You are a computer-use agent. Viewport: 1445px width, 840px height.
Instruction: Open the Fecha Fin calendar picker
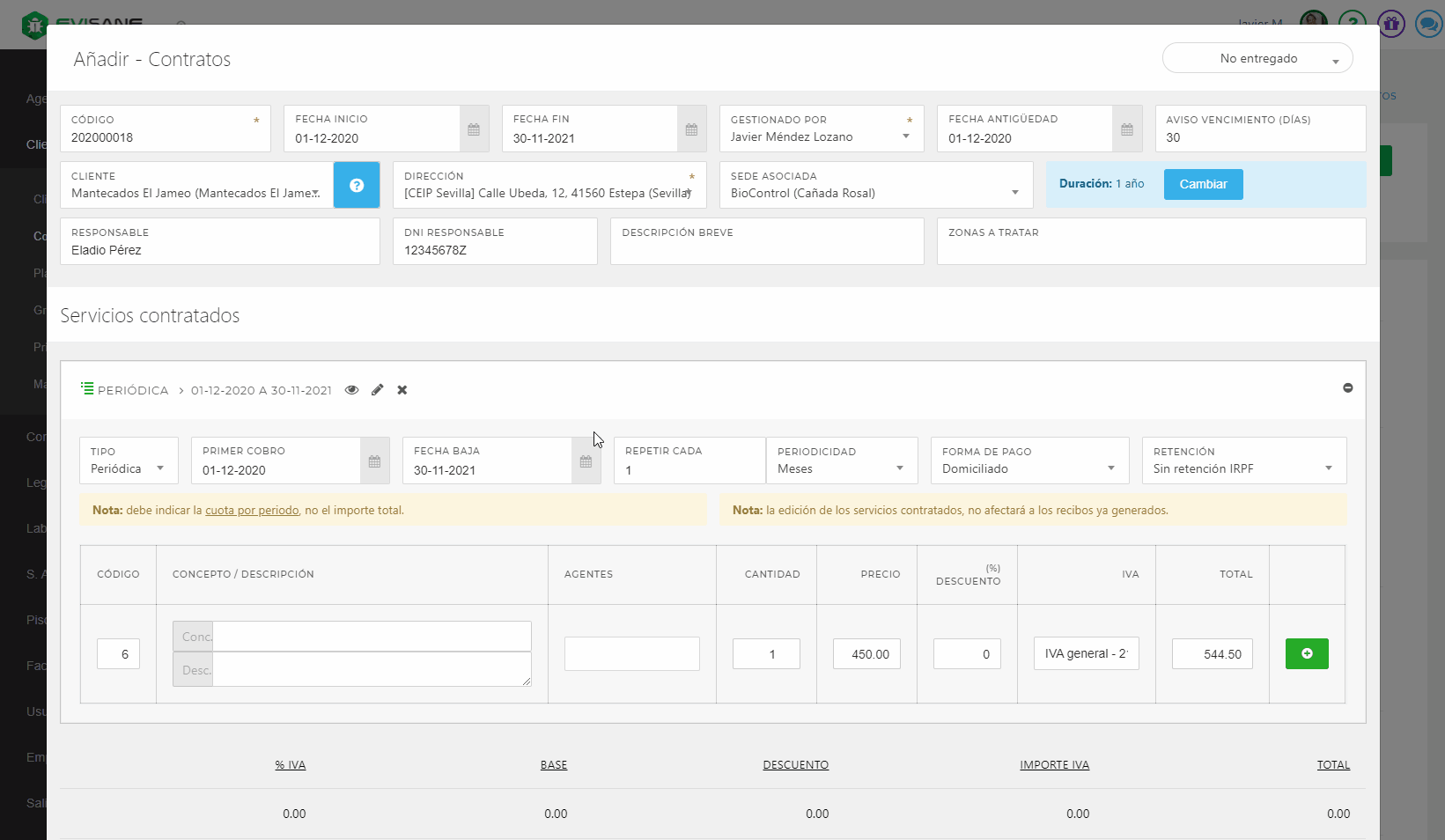click(691, 129)
